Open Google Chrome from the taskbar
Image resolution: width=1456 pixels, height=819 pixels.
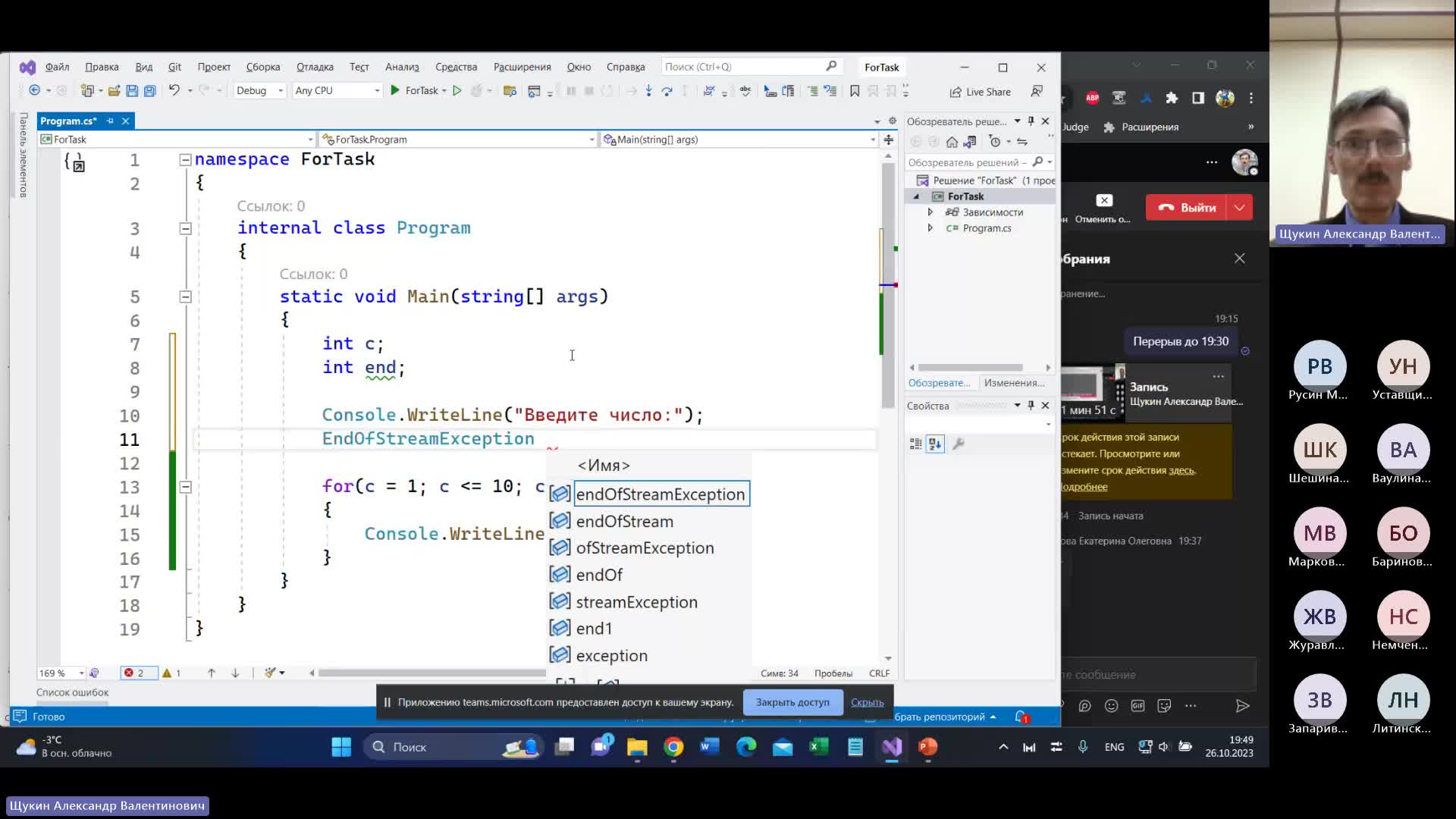[x=673, y=747]
